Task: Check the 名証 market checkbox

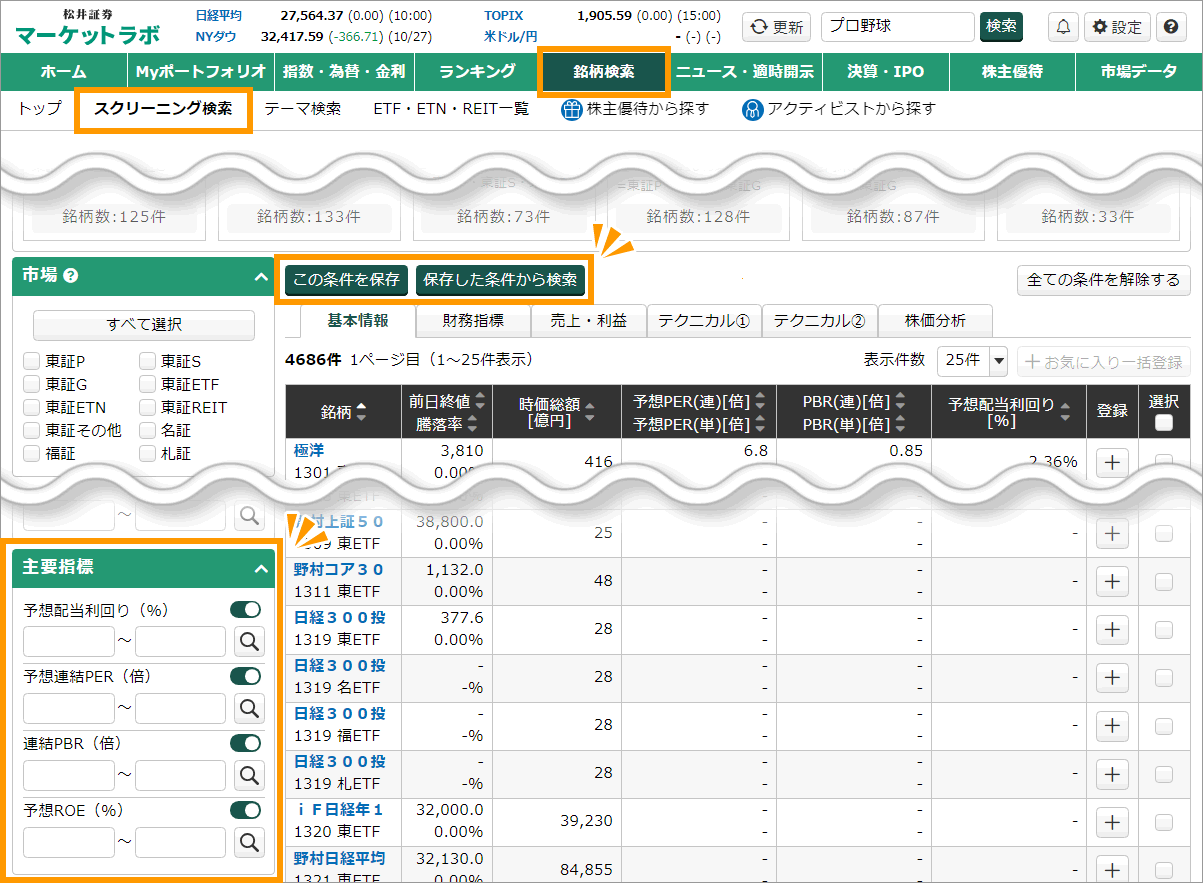Action: (147, 430)
